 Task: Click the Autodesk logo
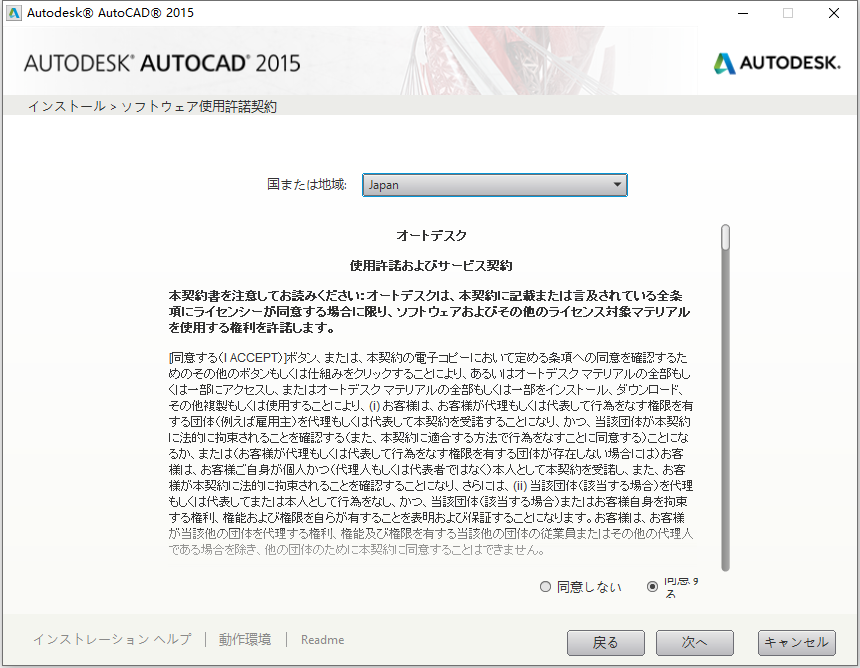tap(777, 63)
